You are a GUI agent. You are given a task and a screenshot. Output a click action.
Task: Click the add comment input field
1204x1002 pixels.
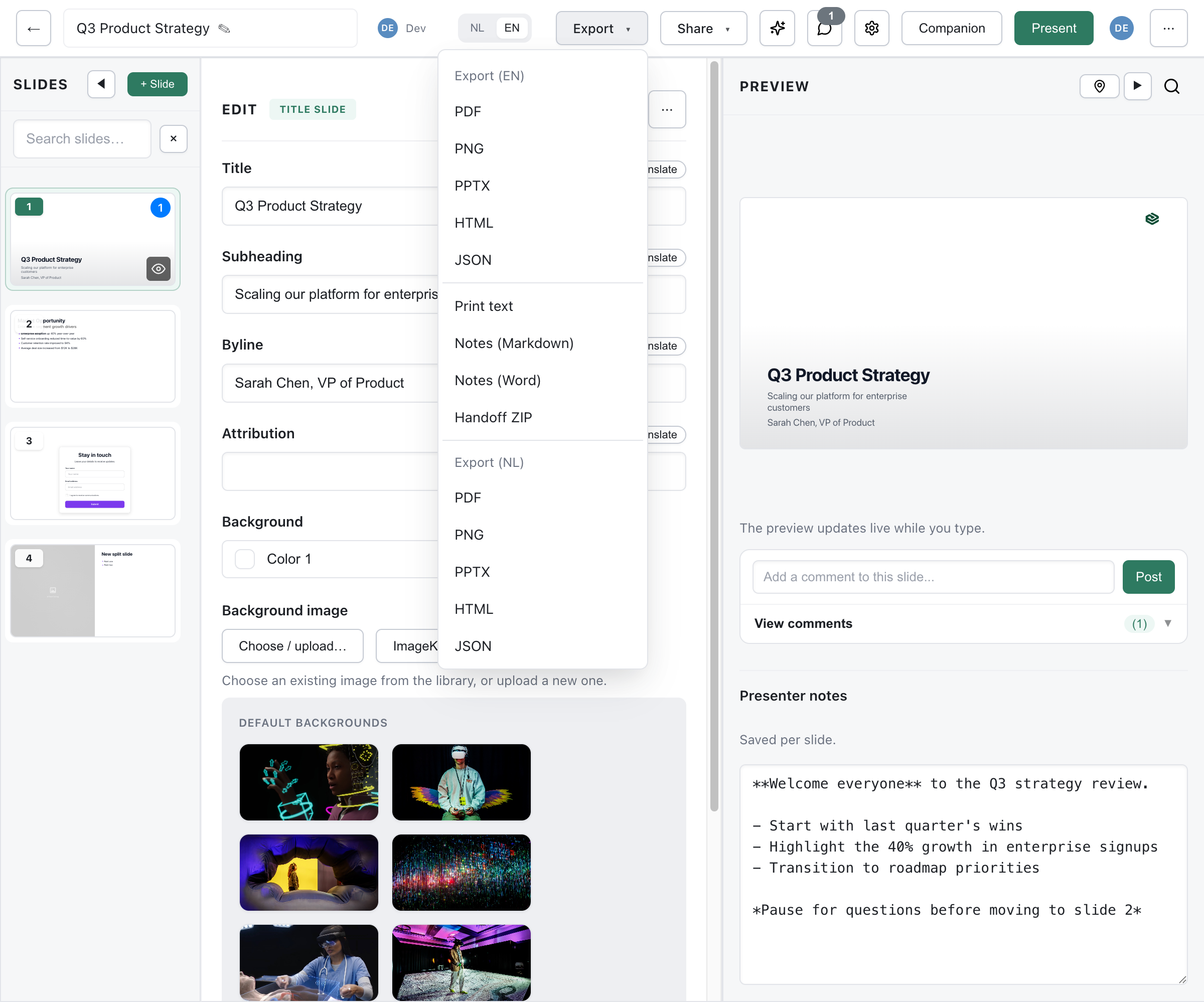[933, 577]
